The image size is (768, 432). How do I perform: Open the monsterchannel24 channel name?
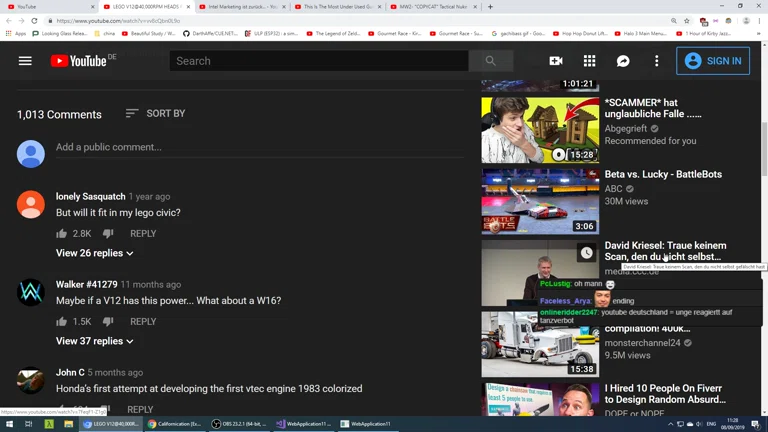(642, 343)
